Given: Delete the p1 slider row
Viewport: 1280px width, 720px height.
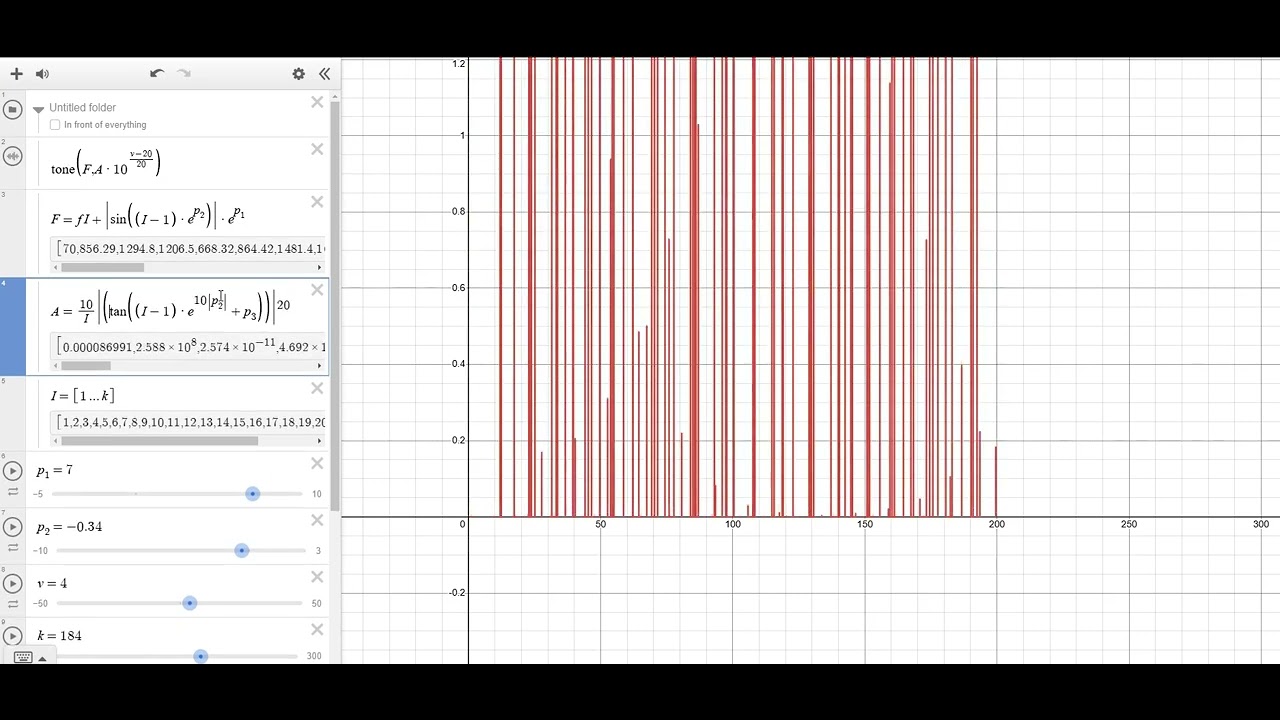Looking at the screenshot, I should point(317,463).
